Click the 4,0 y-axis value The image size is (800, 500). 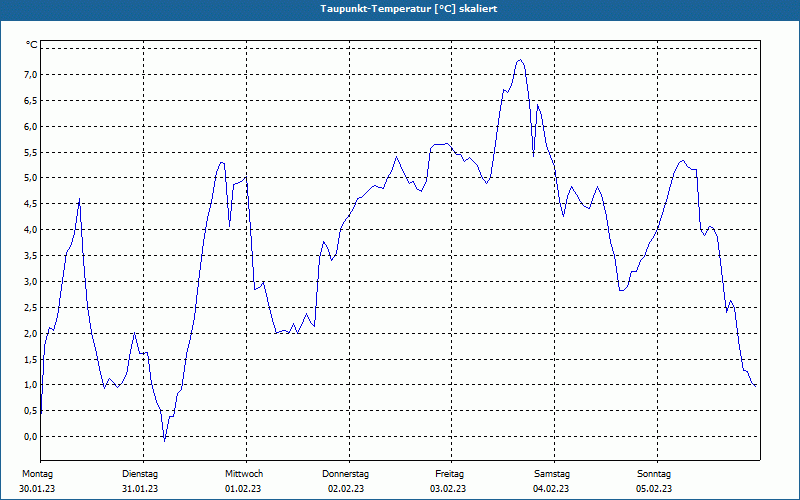[x=30, y=230]
